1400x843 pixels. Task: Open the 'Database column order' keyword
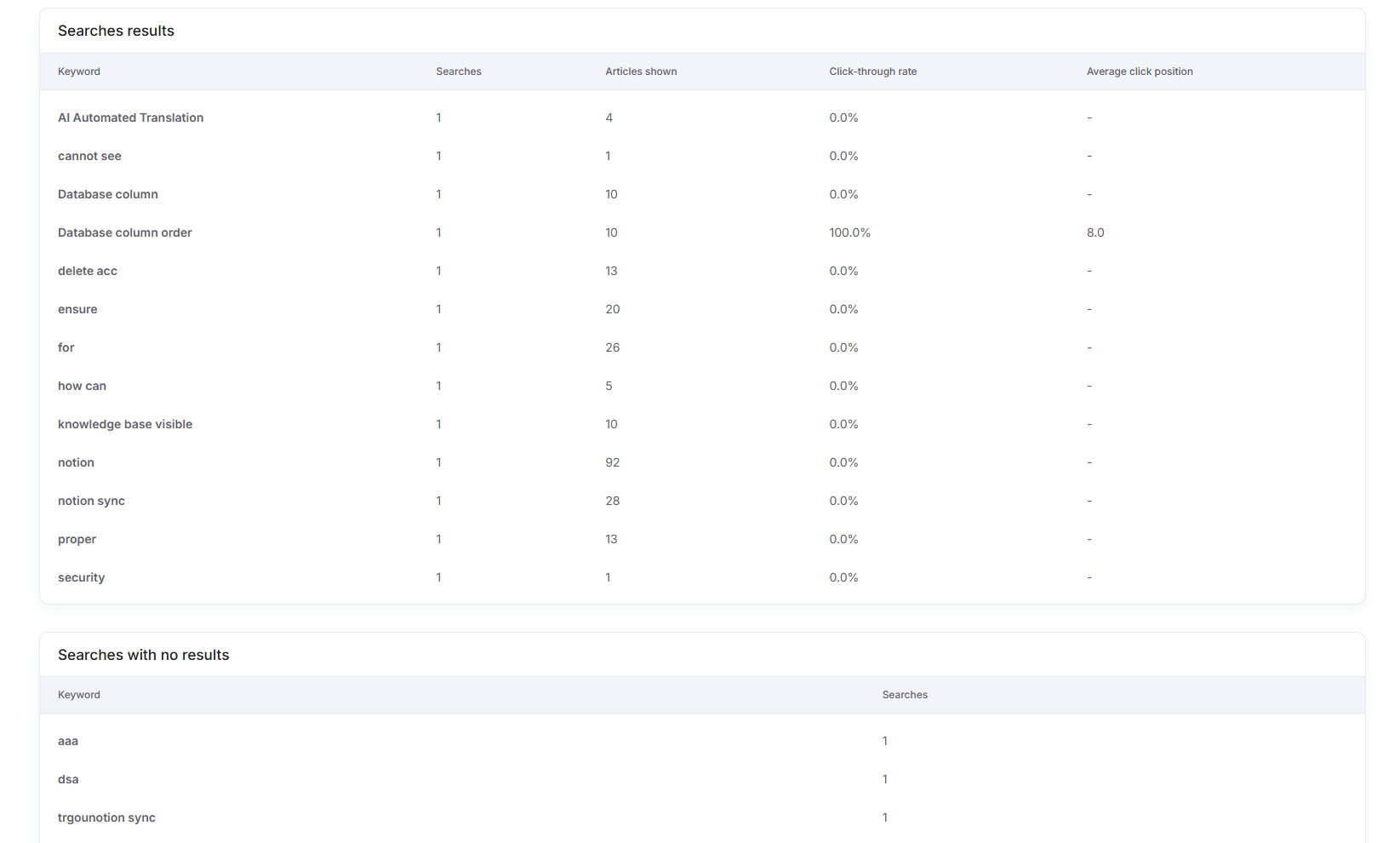coord(124,232)
